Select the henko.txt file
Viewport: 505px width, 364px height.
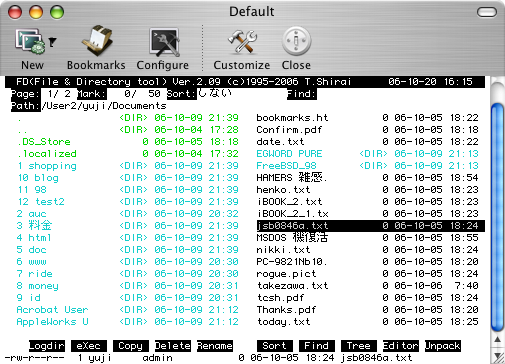(368, 190)
